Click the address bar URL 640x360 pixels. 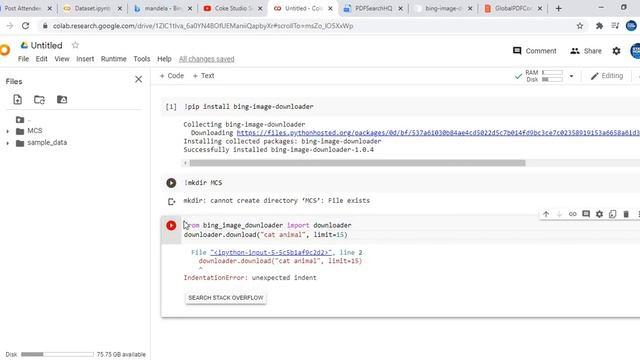tap(203, 26)
